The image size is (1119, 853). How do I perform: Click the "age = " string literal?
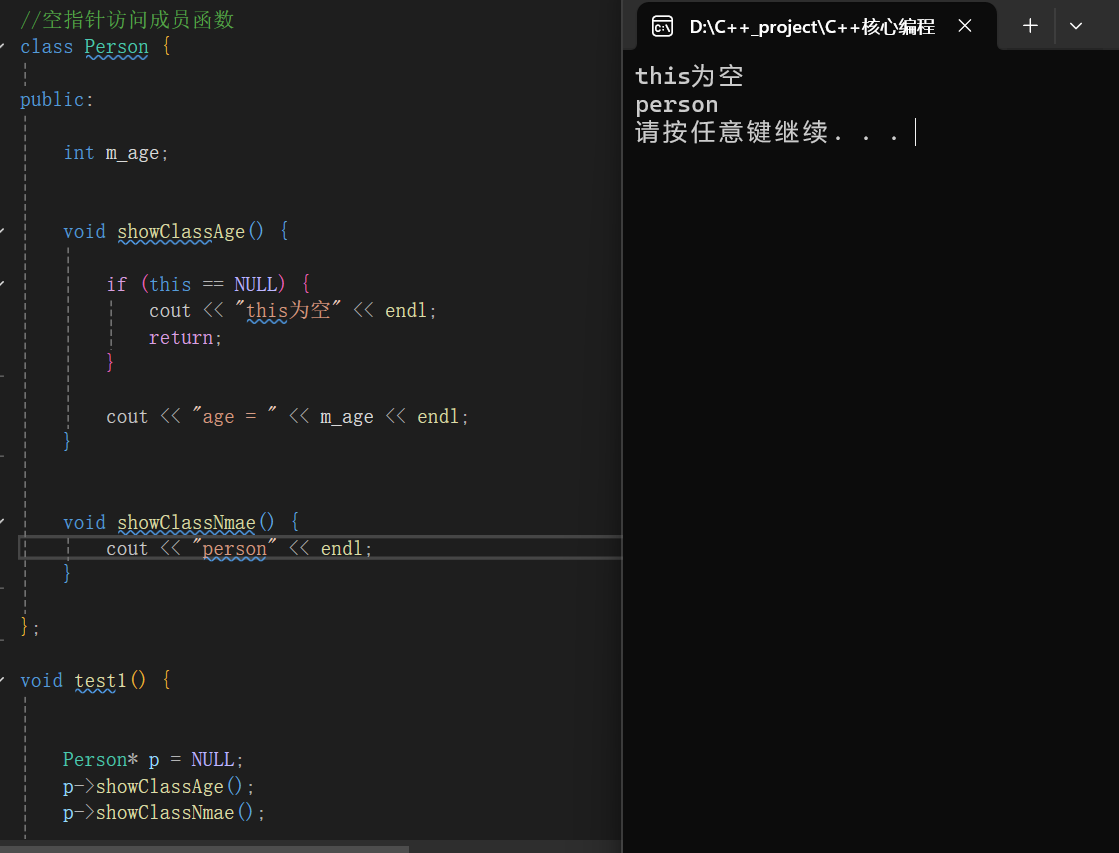pos(234,416)
